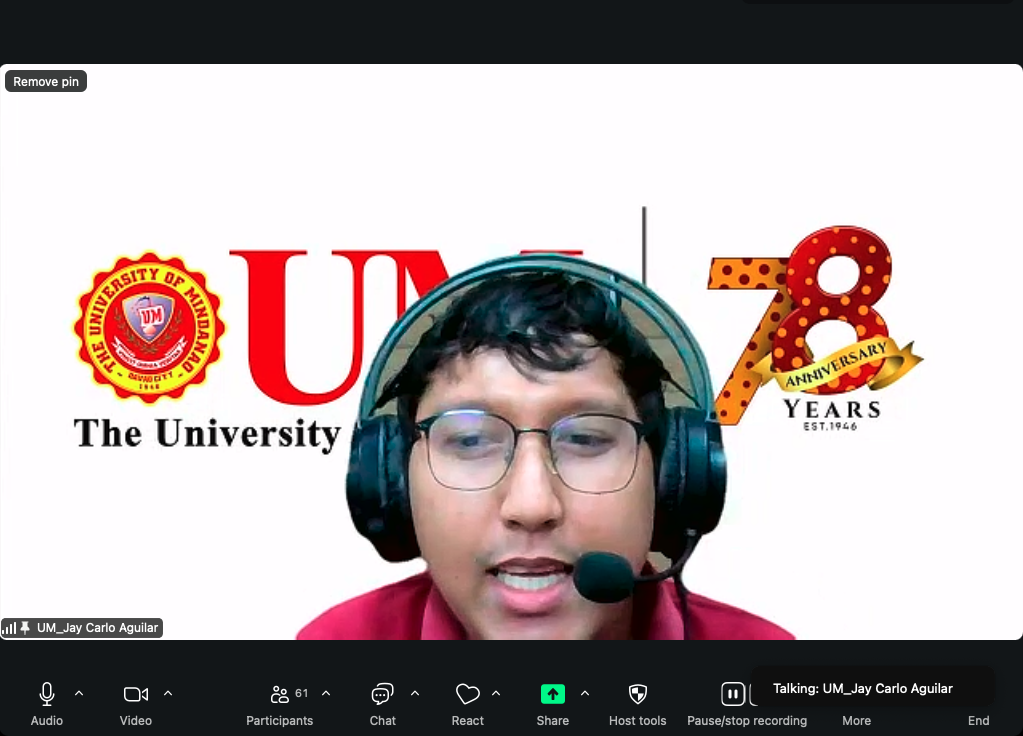Select the UM_Jay Carlo Aguilar name label

tap(97, 628)
